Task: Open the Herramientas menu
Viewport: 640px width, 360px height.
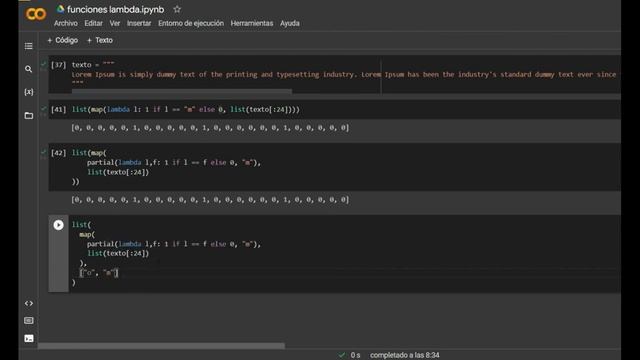Action: [252, 23]
